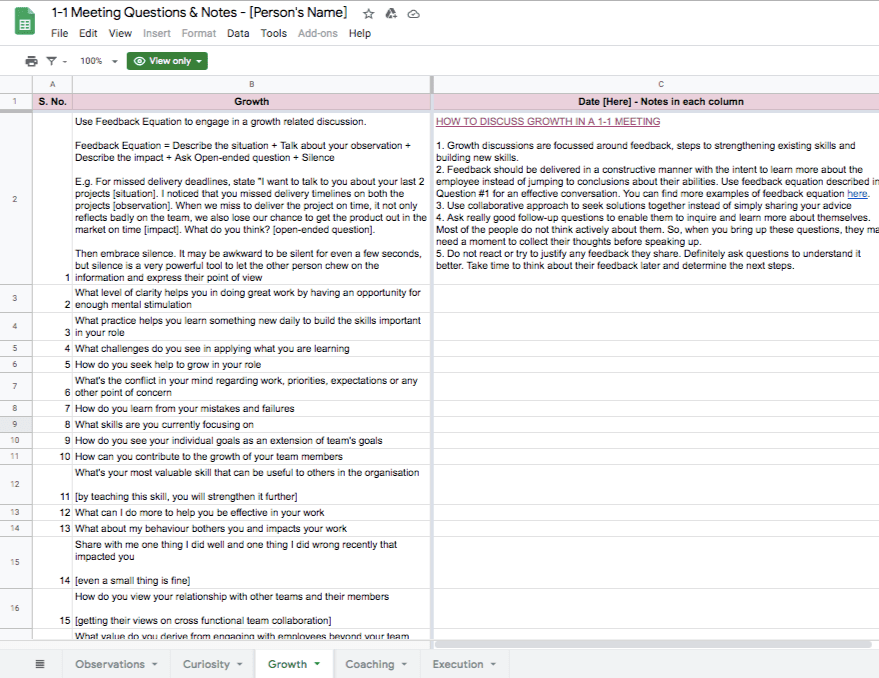Open the View only mode dropdown
Viewport: 879px width, 678px height.
tap(167, 61)
